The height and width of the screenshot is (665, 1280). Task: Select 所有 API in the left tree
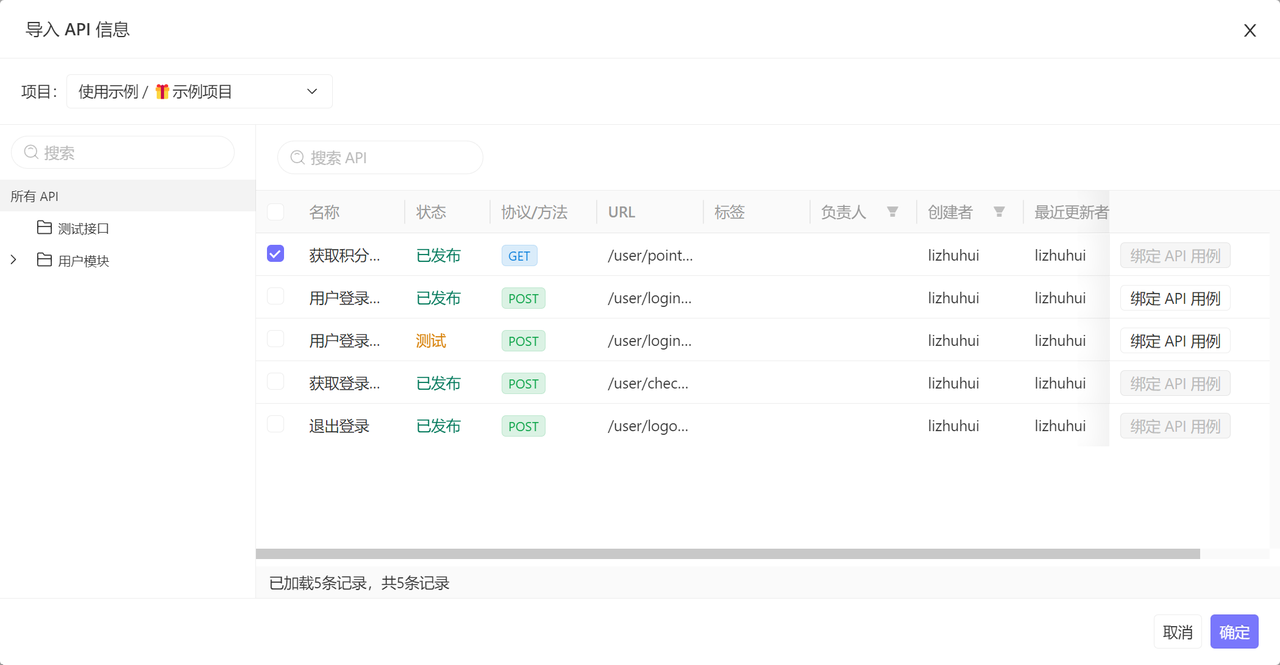point(128,196)
